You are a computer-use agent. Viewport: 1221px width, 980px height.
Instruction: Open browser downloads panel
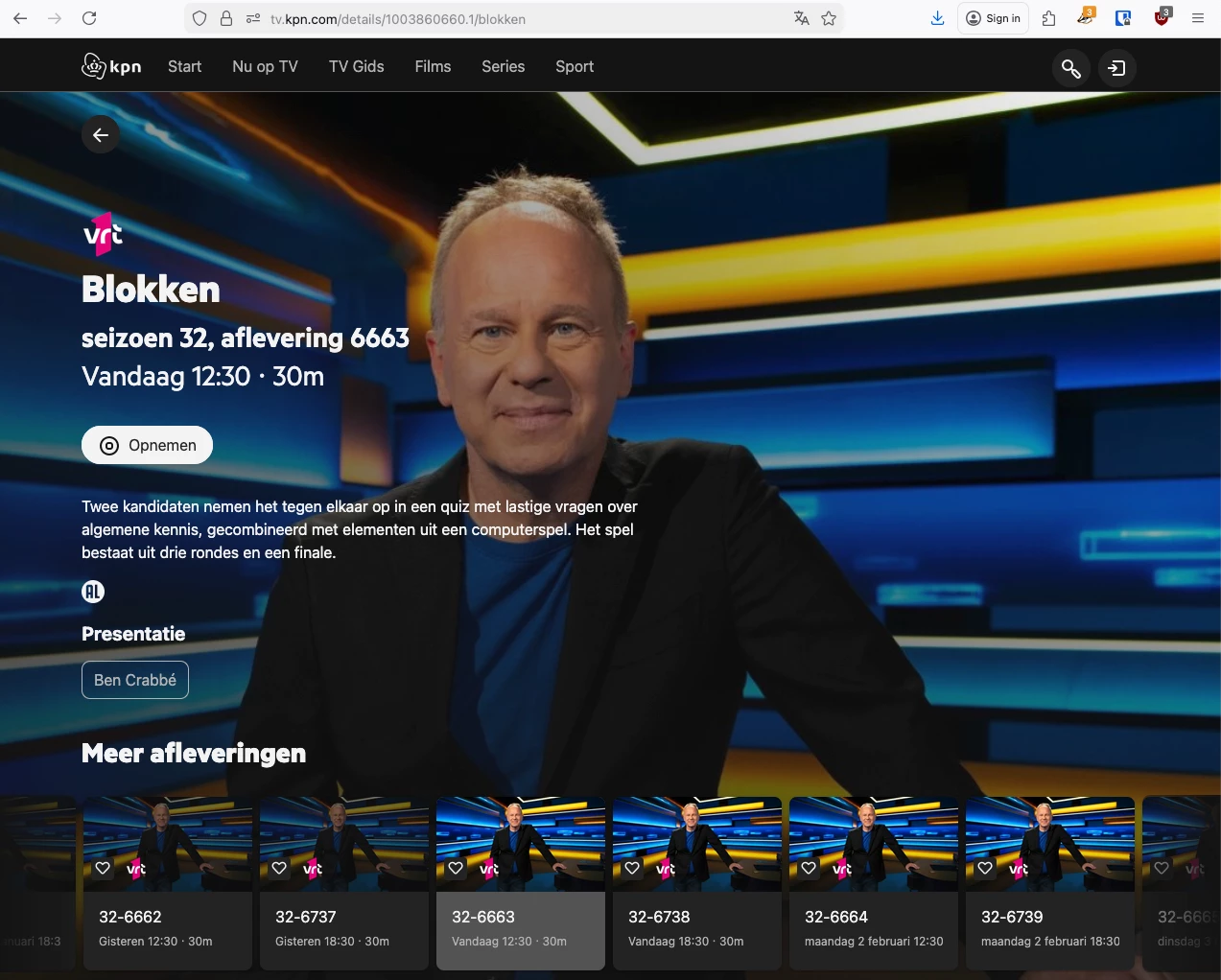pyautogui.click(x=937, y=18)
